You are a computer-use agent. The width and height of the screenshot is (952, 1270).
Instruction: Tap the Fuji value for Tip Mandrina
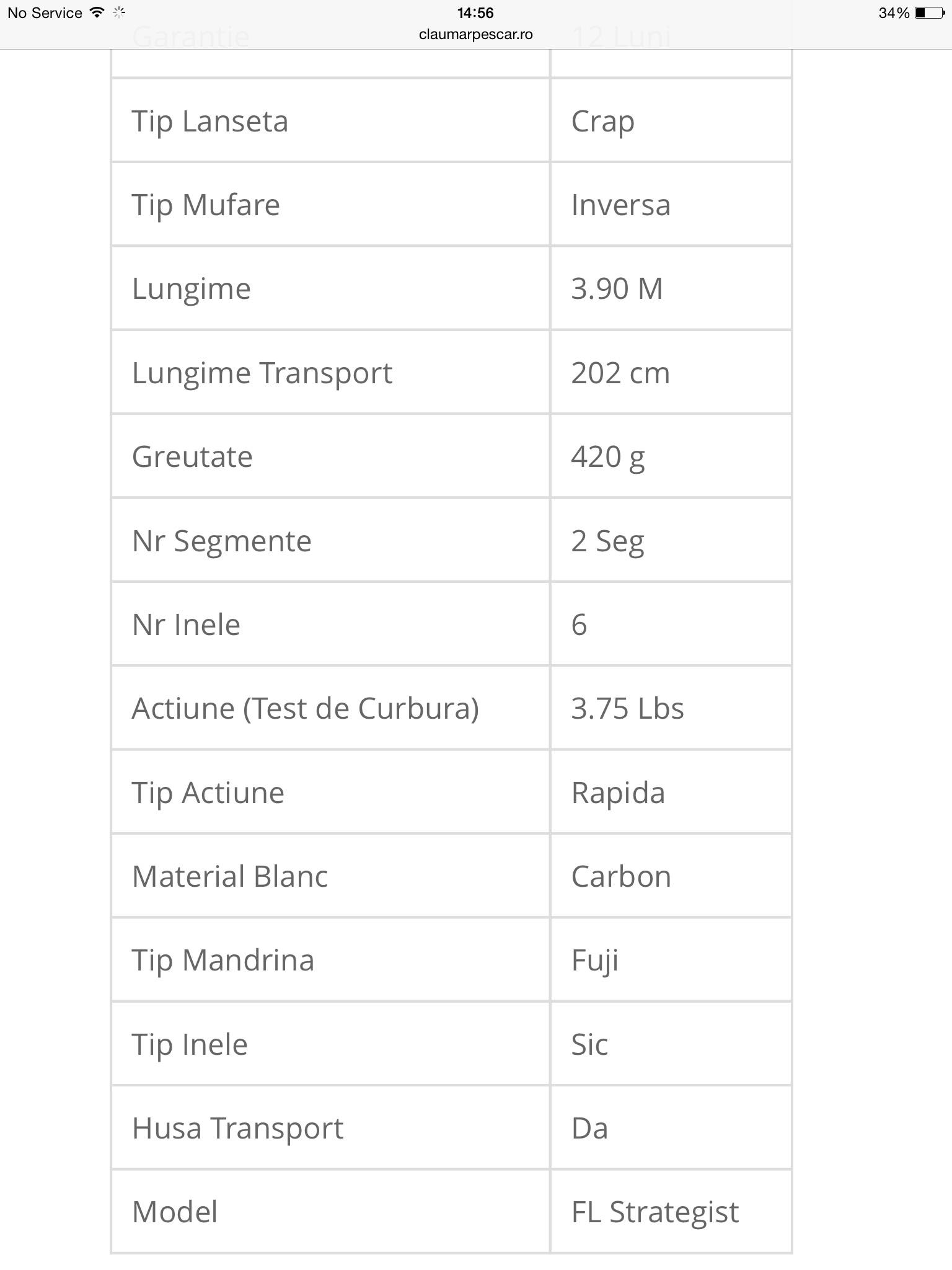[594, 960]
